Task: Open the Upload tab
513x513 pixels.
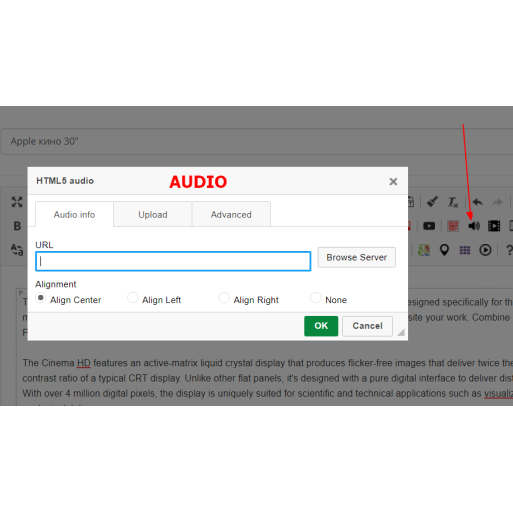Action: pos(153,214)
